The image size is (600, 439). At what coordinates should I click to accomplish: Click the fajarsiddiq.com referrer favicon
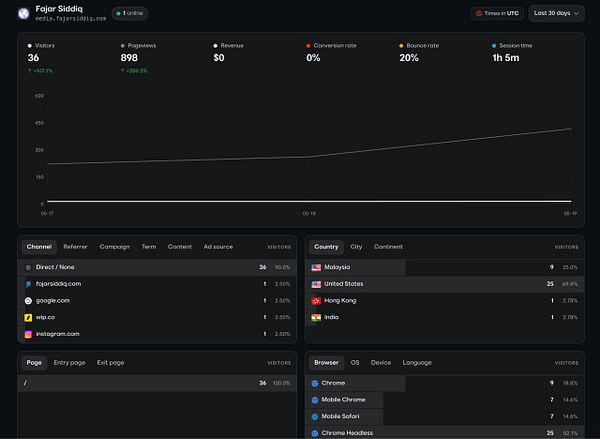tap(28, 284)
